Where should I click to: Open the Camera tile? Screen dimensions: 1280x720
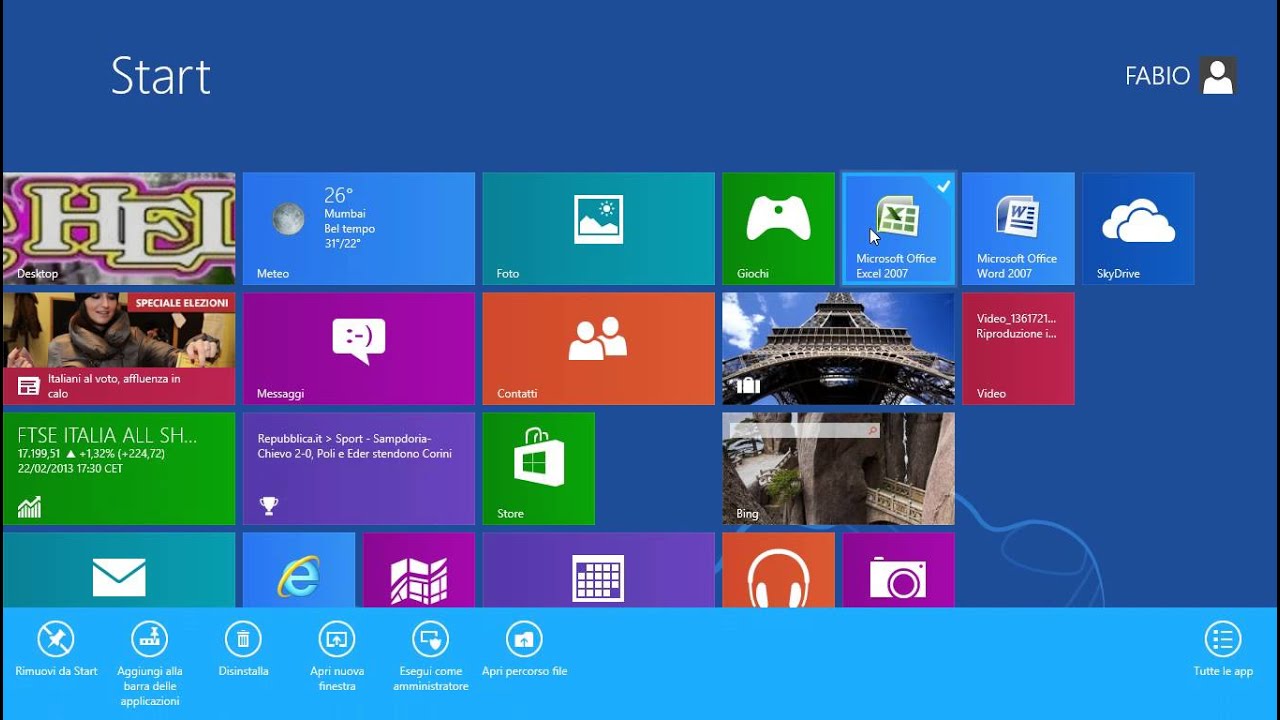point(899,570)
